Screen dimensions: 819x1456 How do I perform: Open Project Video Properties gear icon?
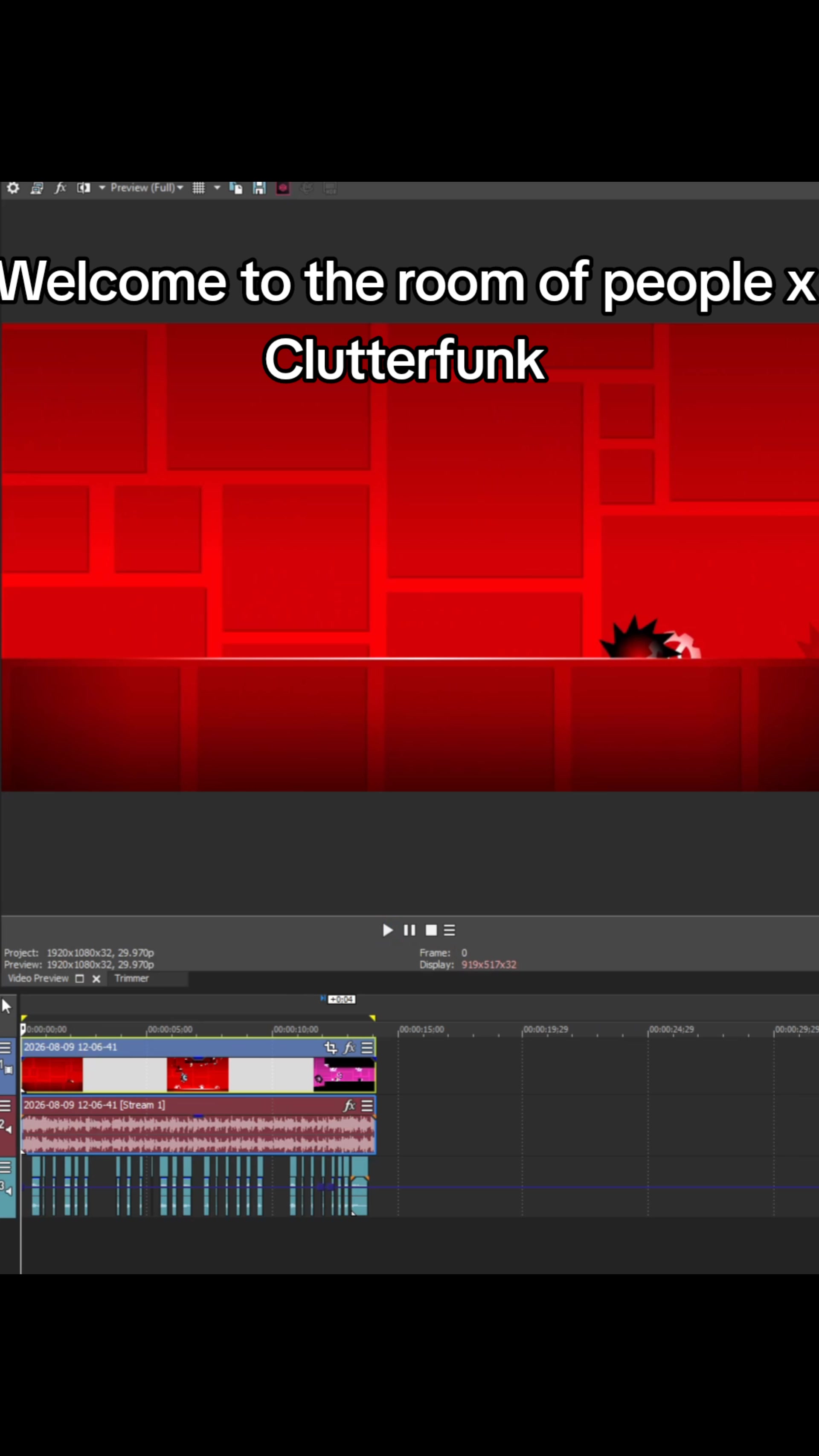[x=13, y=188]
